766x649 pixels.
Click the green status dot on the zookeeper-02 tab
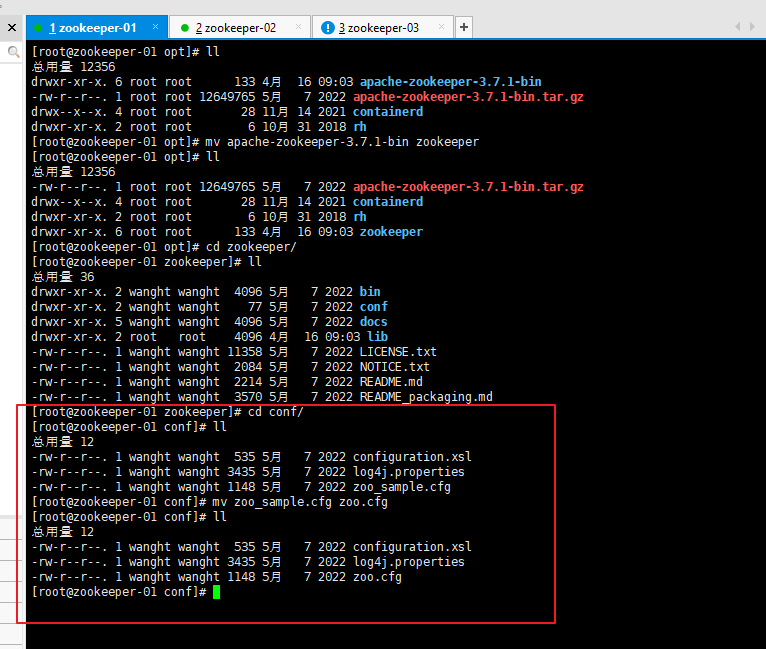(185, 28)
